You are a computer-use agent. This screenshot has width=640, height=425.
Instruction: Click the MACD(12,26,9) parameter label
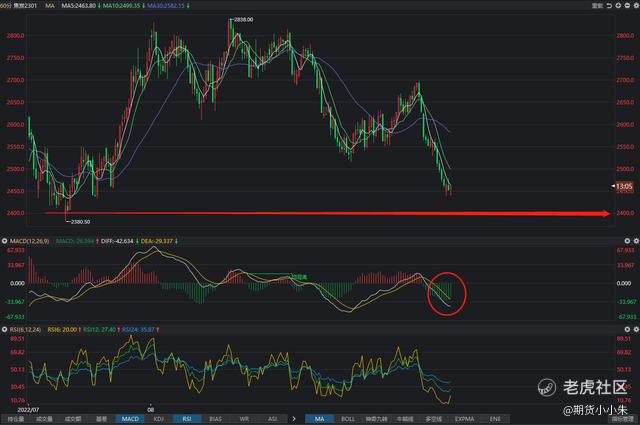coord(22,241)
